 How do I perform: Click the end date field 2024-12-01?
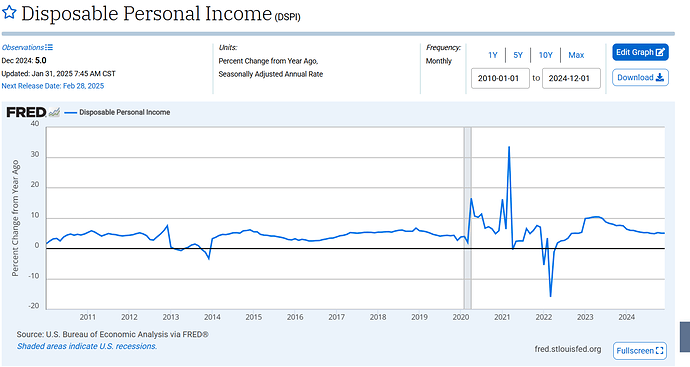click(x=571, y=78)
